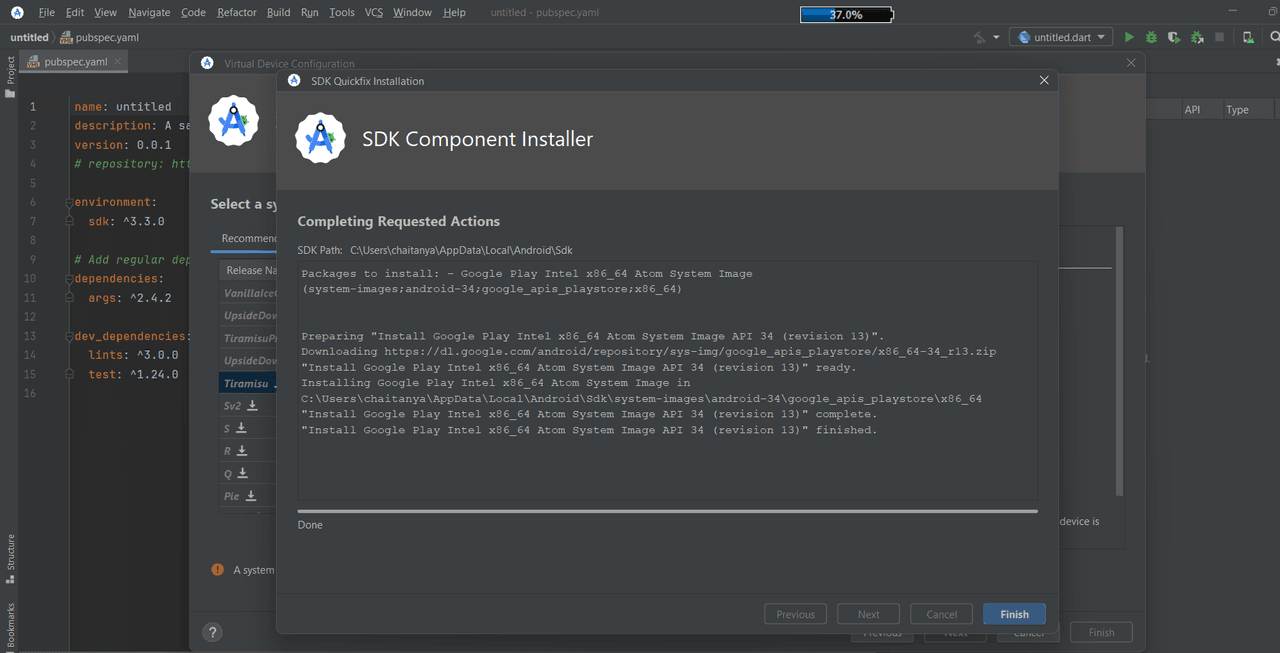Open the untitled.dart run configuration dropdown
This screenshot has height=653, width=1280.
pos(1062,37)
